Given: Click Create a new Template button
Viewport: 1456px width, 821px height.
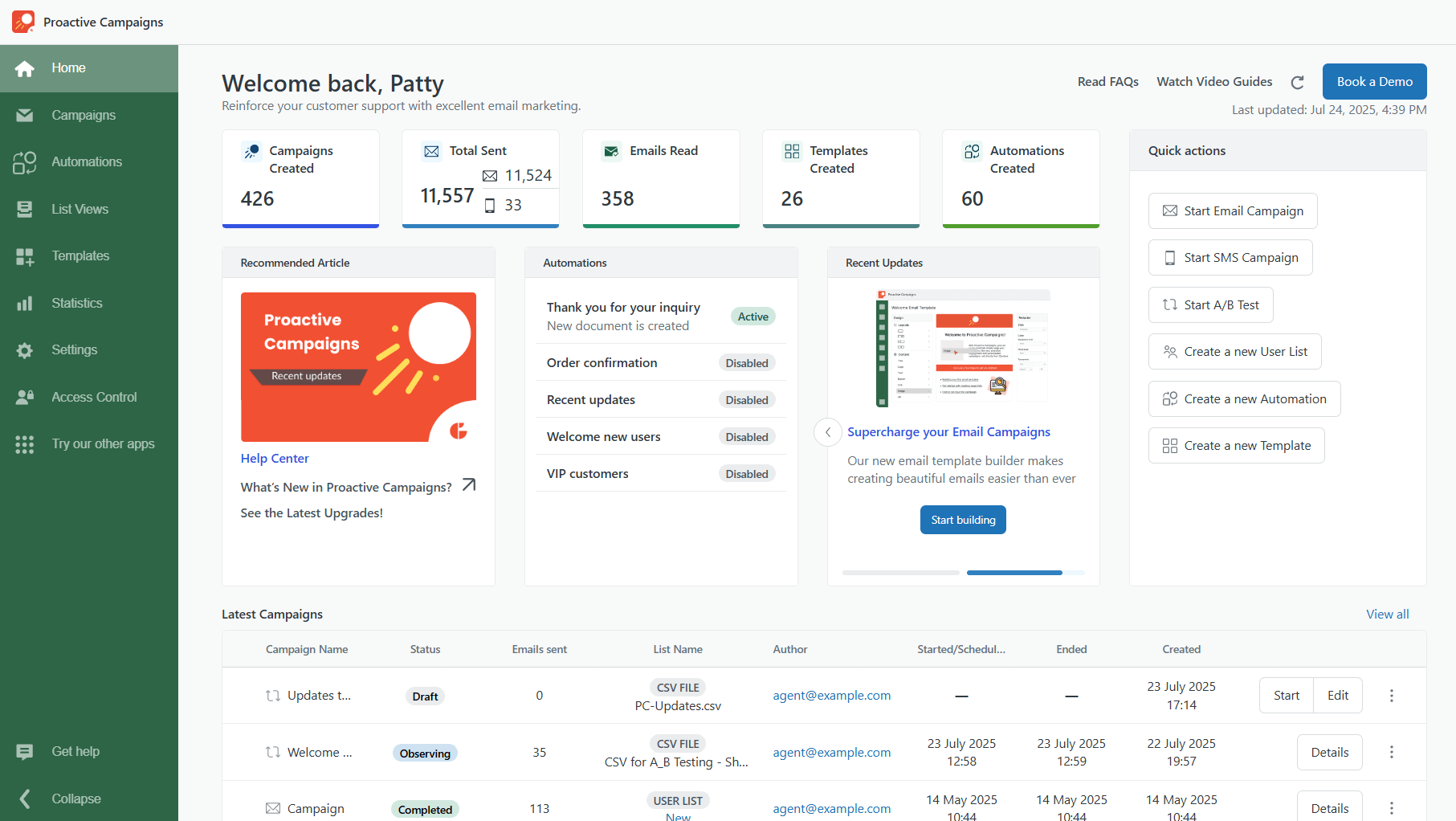Looking at the screenshot, I should click(1236, 445).
